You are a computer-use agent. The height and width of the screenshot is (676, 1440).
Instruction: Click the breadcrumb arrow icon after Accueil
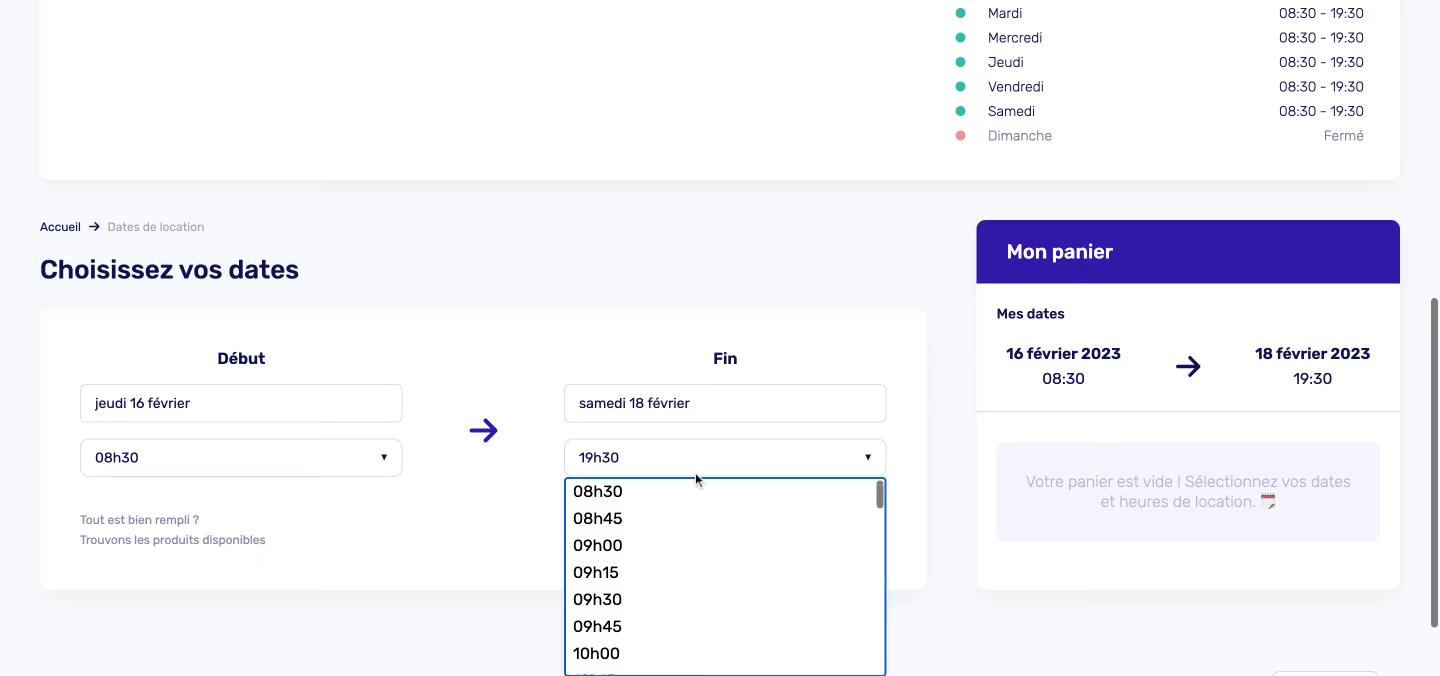pyautogui.click(x=94, y=227)
